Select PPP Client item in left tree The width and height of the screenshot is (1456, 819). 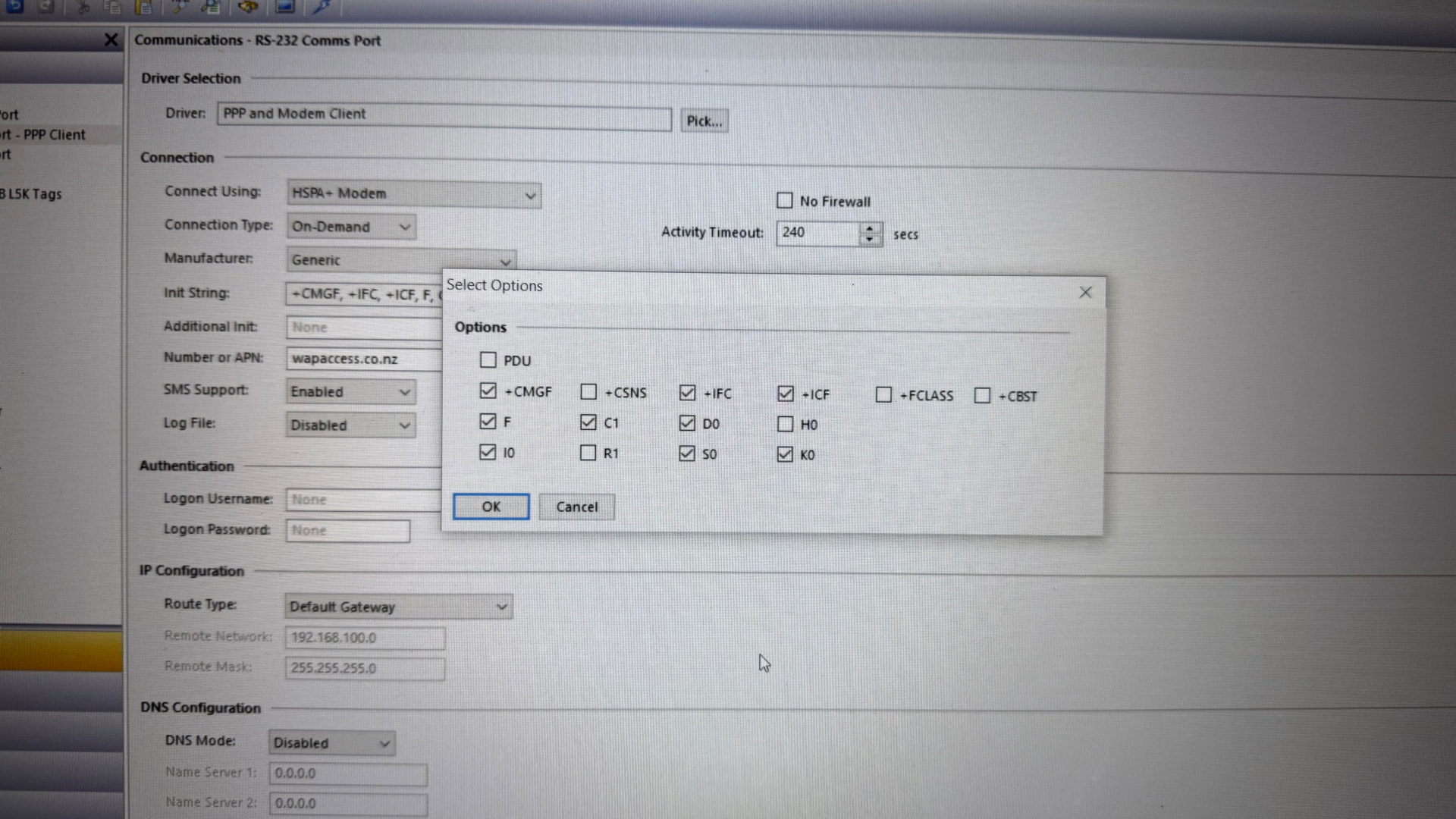[x=53, y=135]
